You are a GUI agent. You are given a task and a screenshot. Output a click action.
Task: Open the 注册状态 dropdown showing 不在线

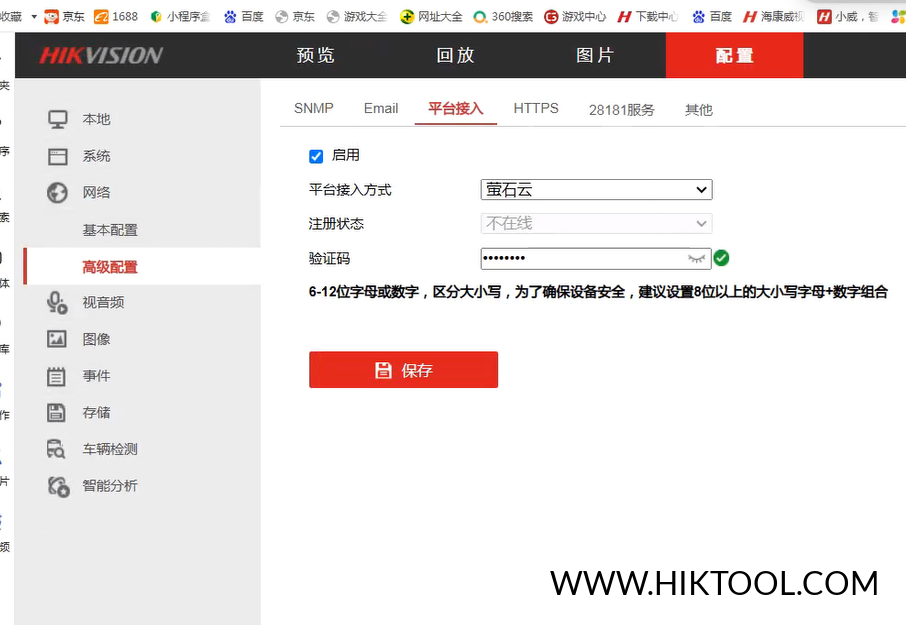pyautogui.click(x=596, y=224)
